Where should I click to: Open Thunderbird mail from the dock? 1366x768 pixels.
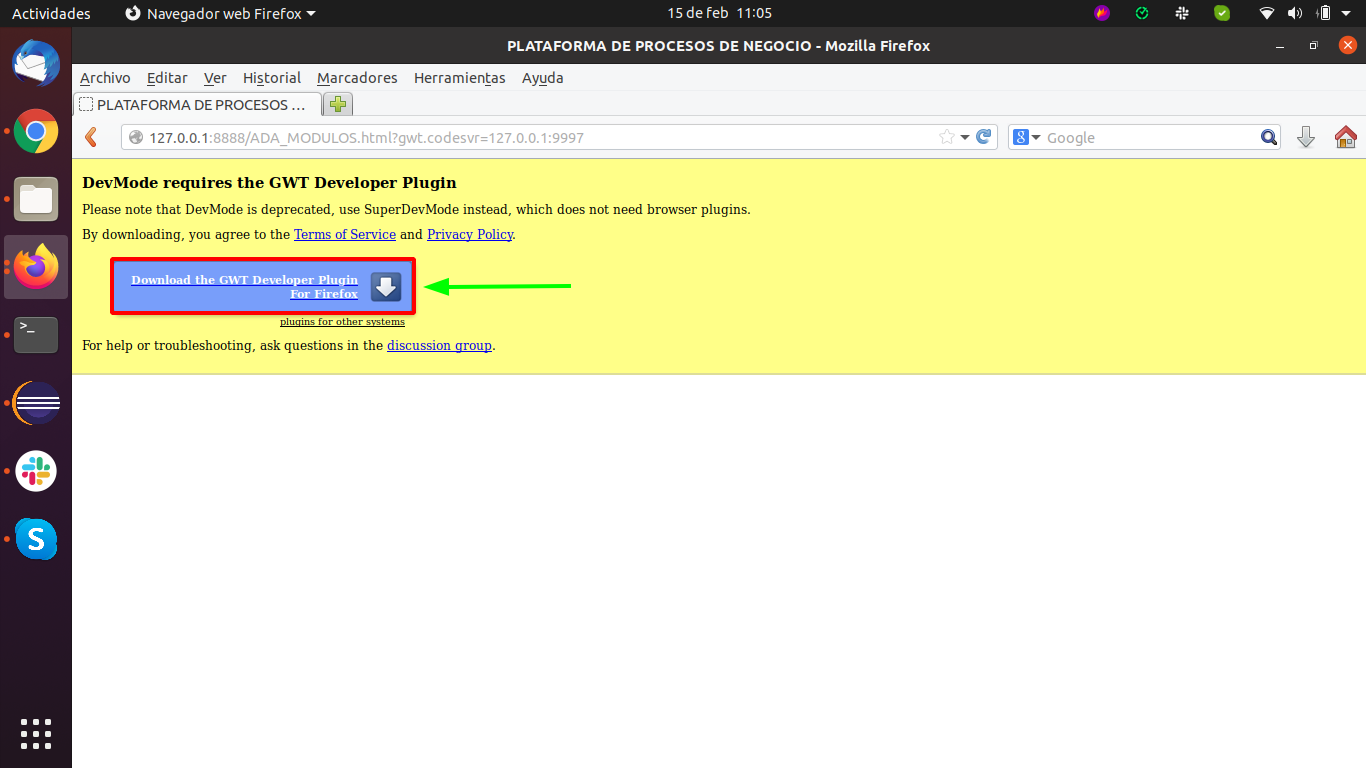(x=36, y=63)
